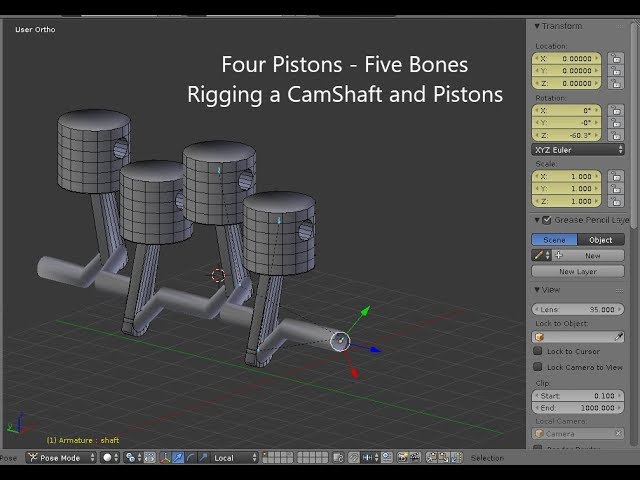
Task: Decrease Scale X with left arrow
Action: click(537, 176)
